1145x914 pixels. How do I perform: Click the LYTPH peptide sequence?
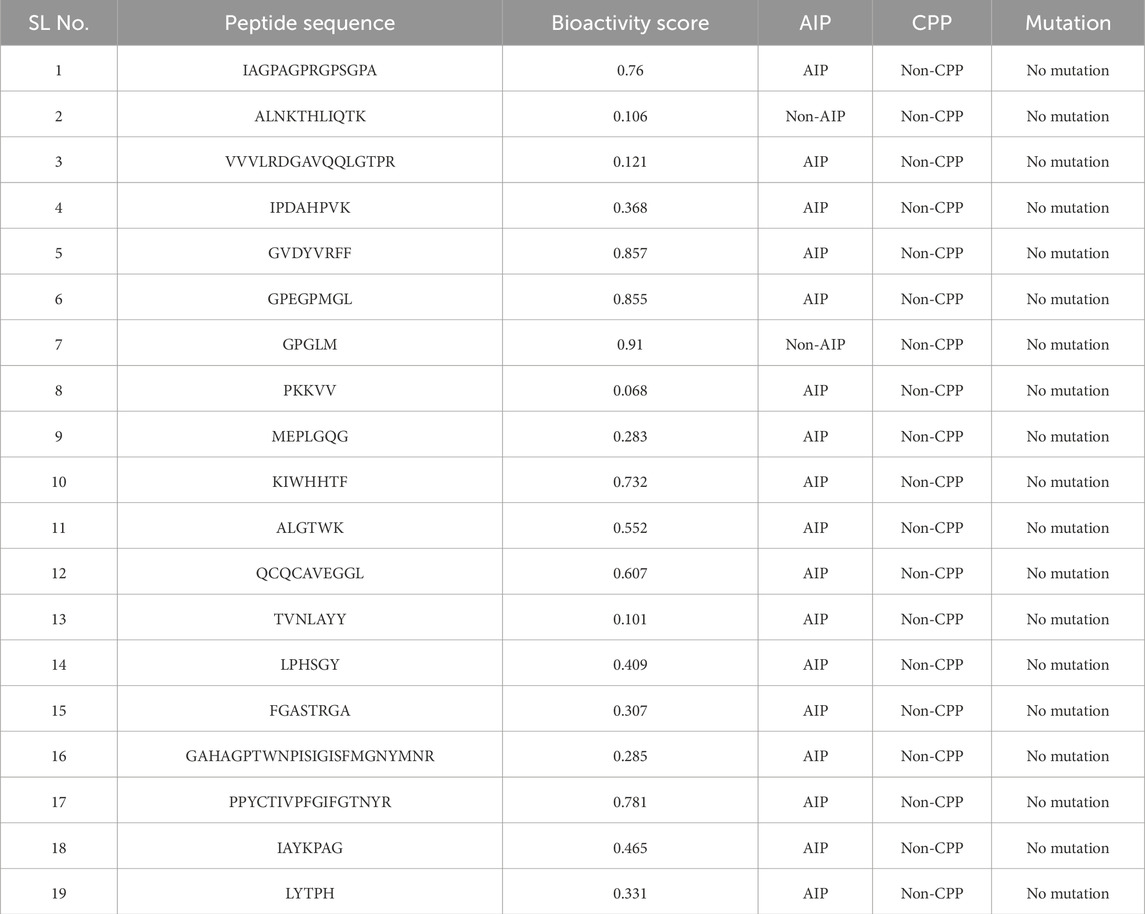[310, 894]
